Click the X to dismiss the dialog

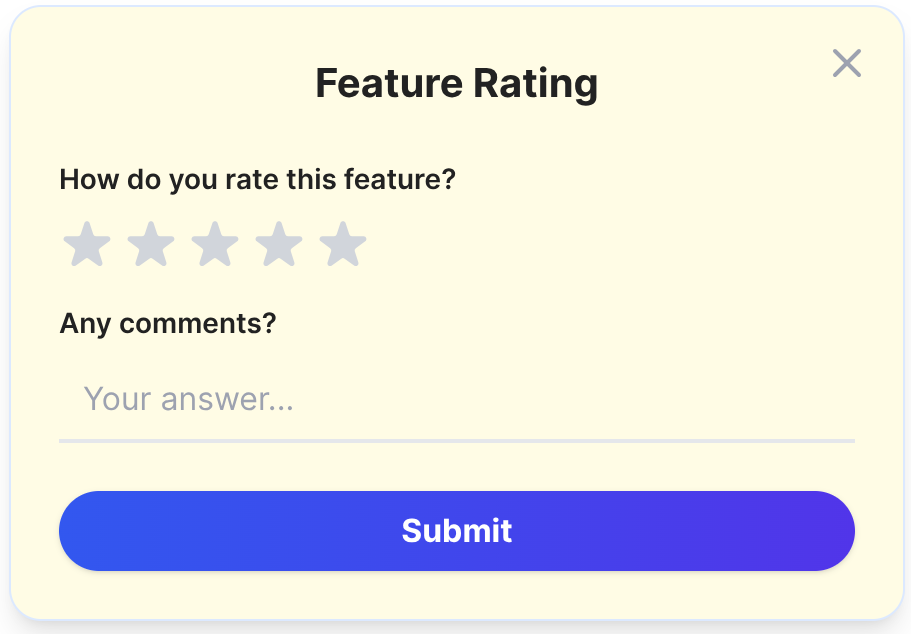pyautogui.click(x=846, y=63)
